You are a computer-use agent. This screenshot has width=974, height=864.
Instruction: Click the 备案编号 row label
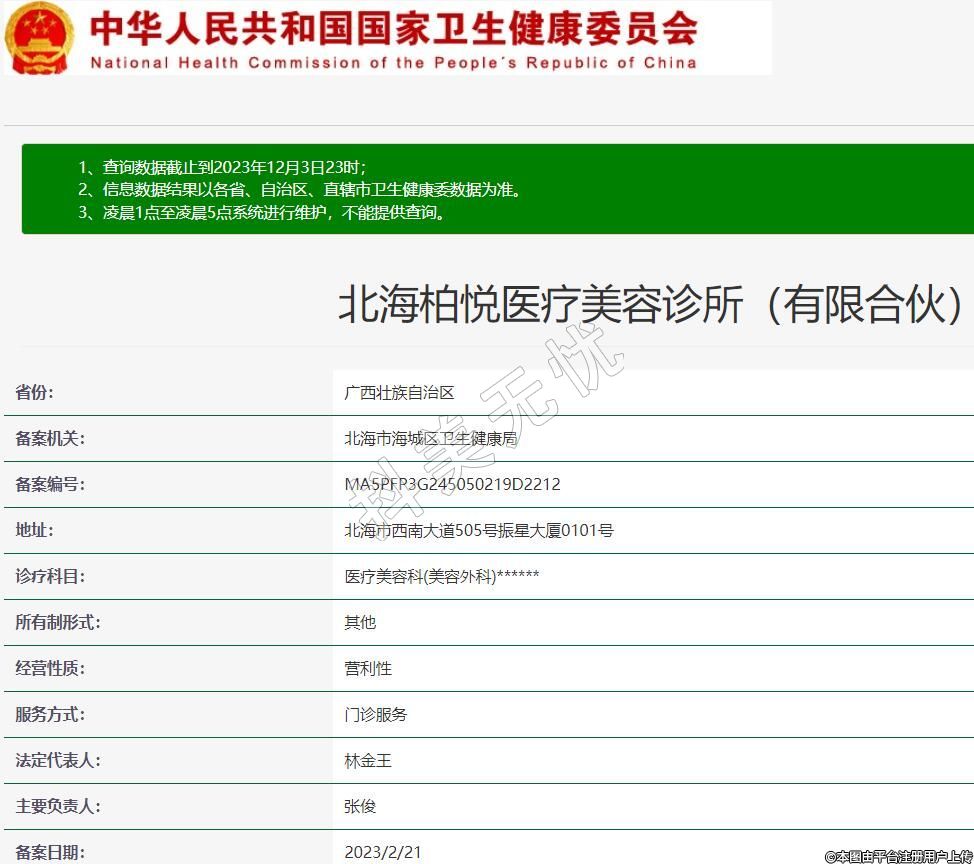pos(50,484)
